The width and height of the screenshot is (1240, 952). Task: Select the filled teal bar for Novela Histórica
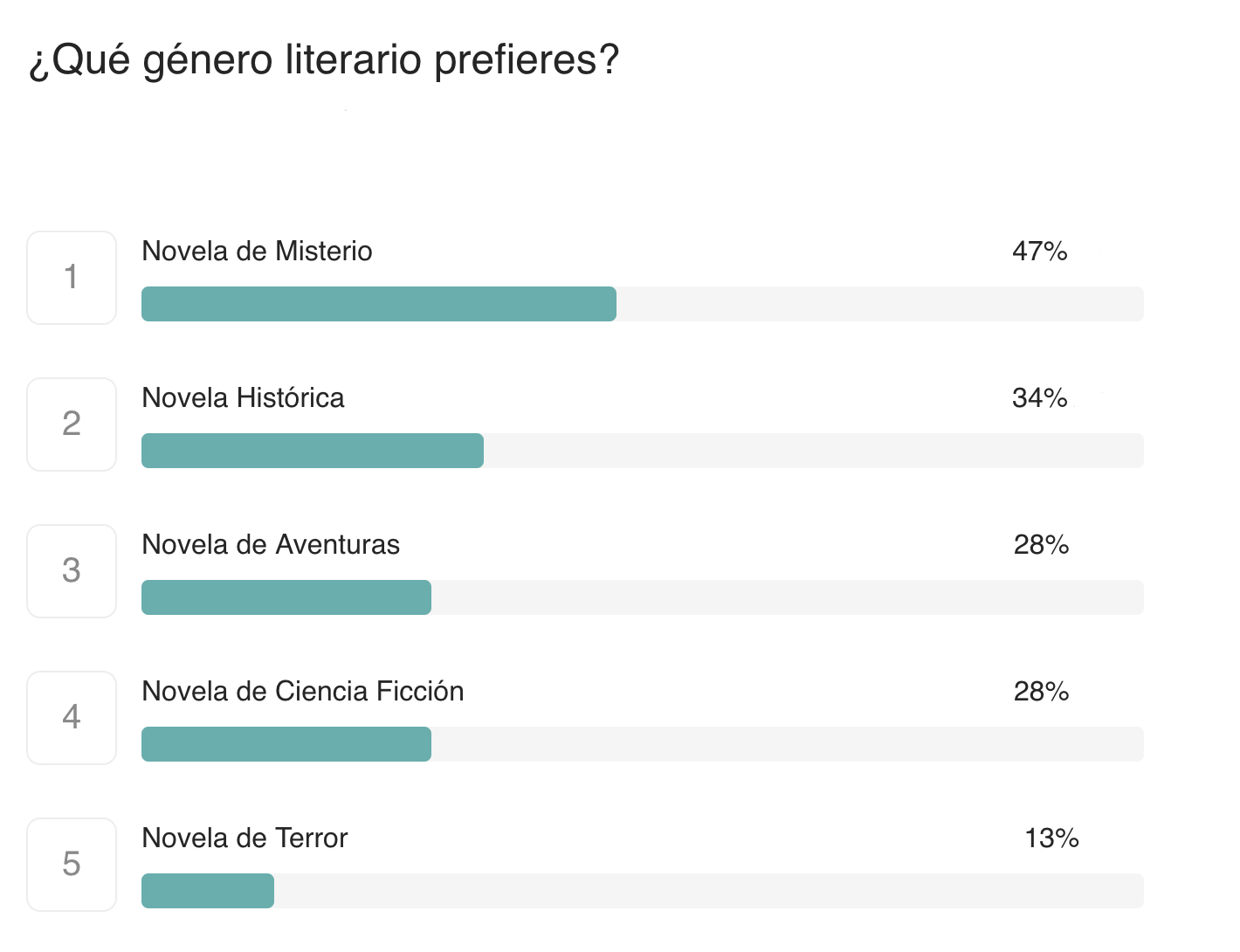pyautogui.click(x=312, y=451)
